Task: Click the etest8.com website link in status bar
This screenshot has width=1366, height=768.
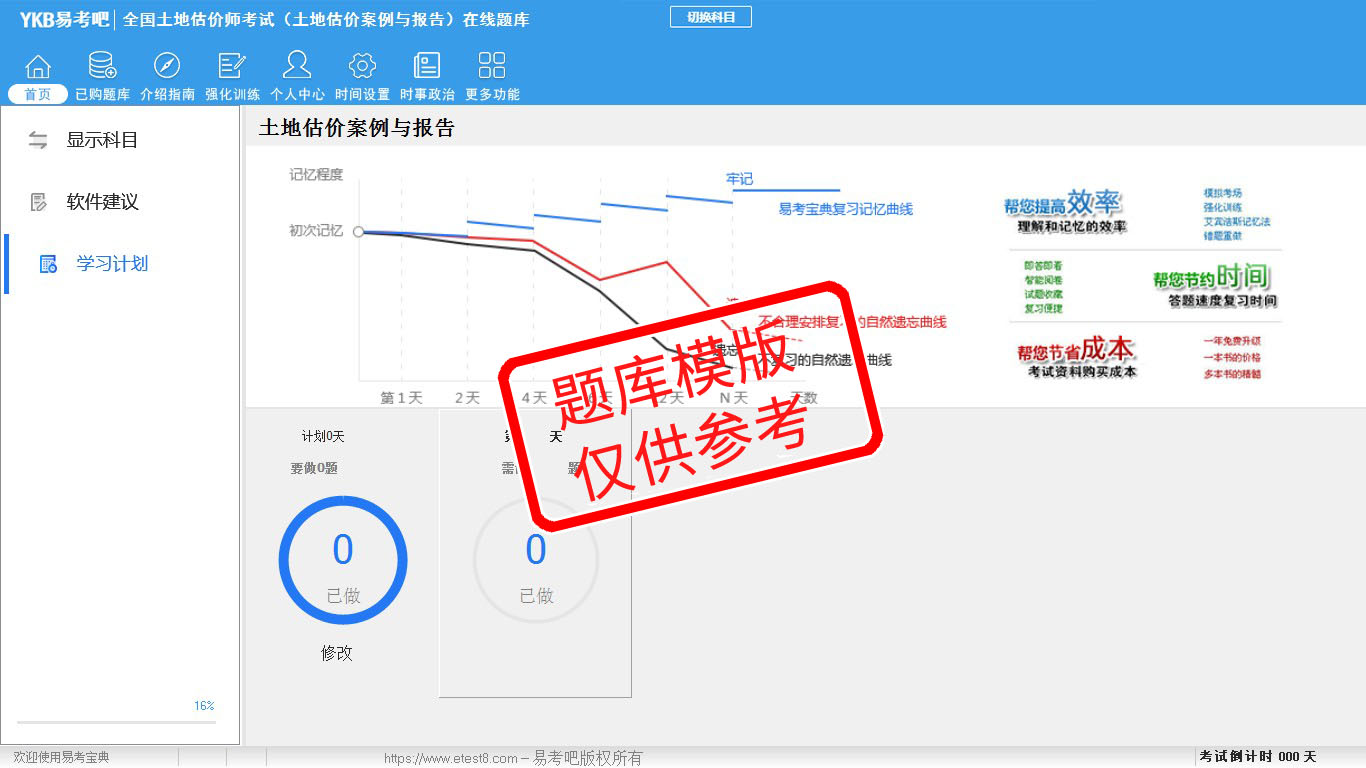Action: (x=450, y=758)
